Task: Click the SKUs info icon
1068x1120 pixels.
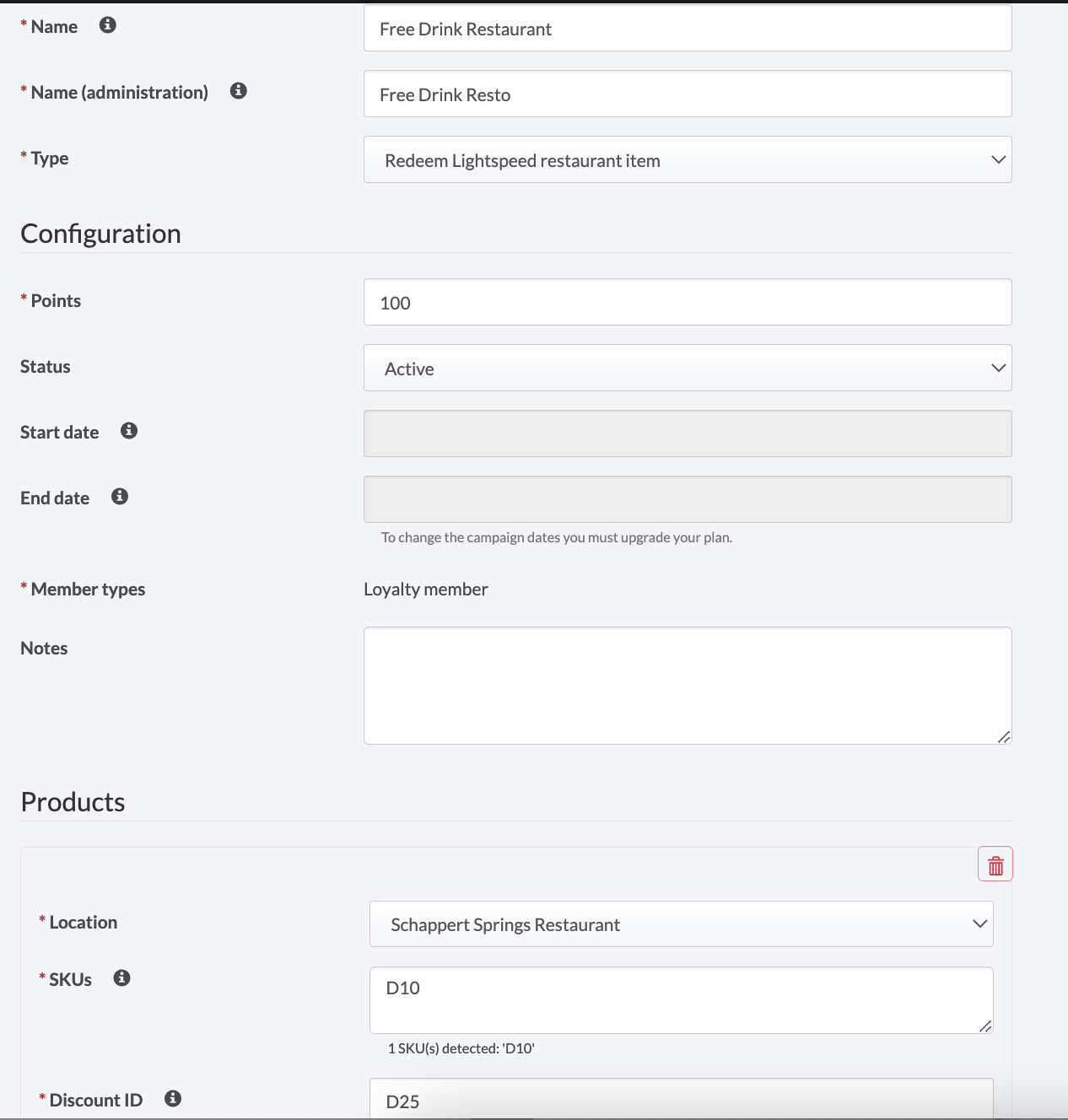Action: click(x=122, y=978)
